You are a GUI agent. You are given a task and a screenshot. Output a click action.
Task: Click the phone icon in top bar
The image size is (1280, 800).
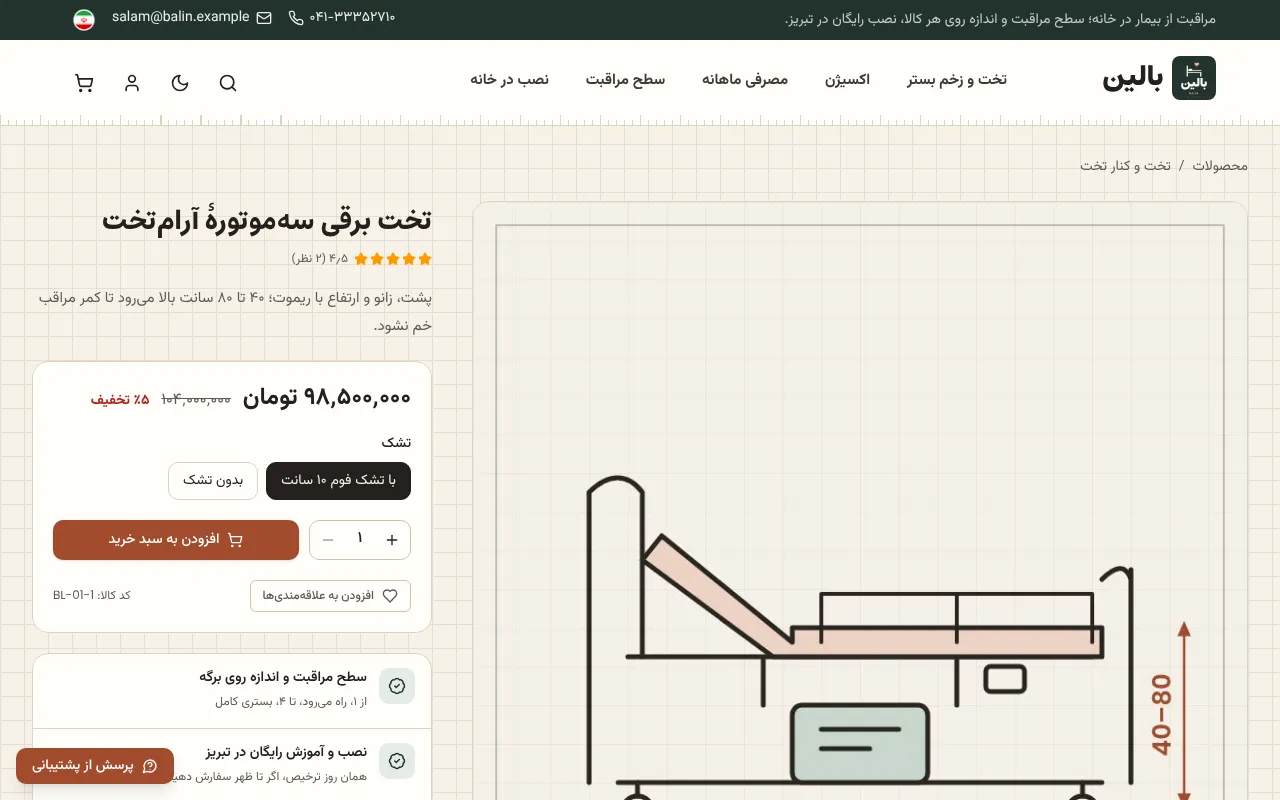(x=296, y=18)
